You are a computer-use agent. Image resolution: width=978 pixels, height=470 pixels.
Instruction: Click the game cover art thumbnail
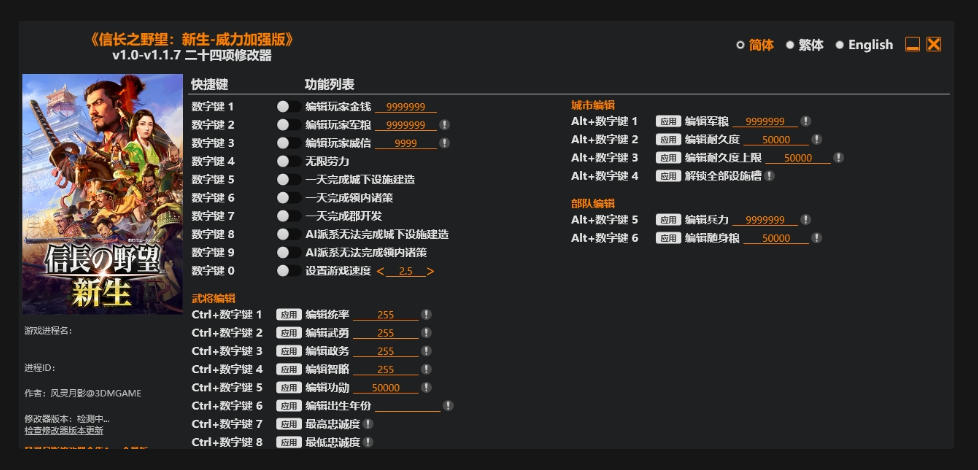click(x=102, y=194)
